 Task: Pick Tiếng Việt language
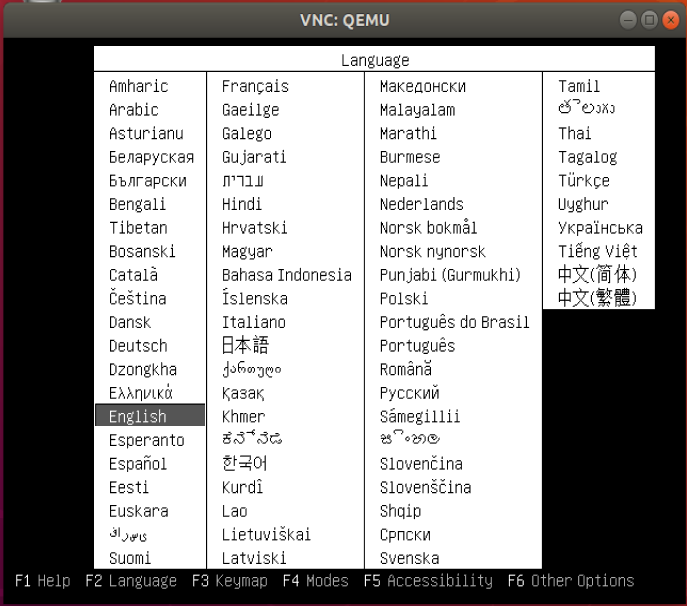(x=598, y=251)
